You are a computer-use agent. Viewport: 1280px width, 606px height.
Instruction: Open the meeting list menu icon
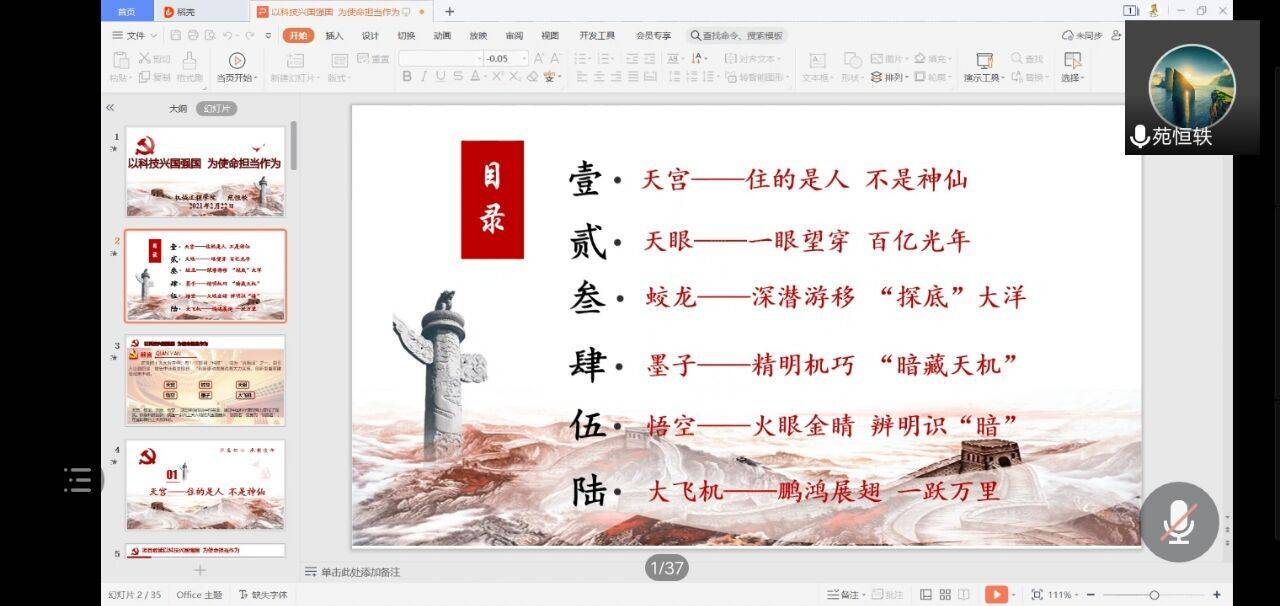(79, 480)
